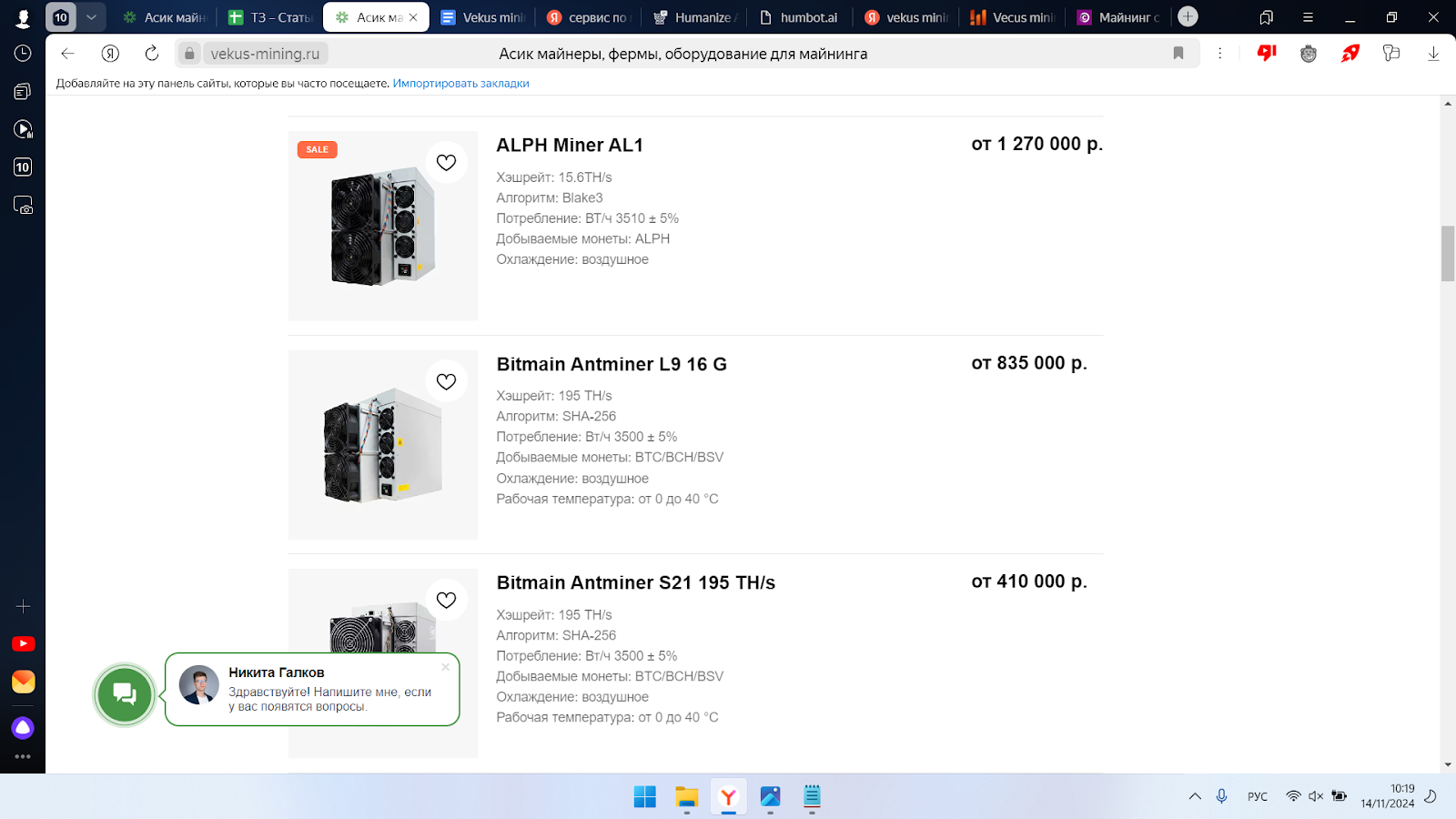Show browser downloads
The height and width of the screenshot is (819, 1456).
click(1433, 54)
